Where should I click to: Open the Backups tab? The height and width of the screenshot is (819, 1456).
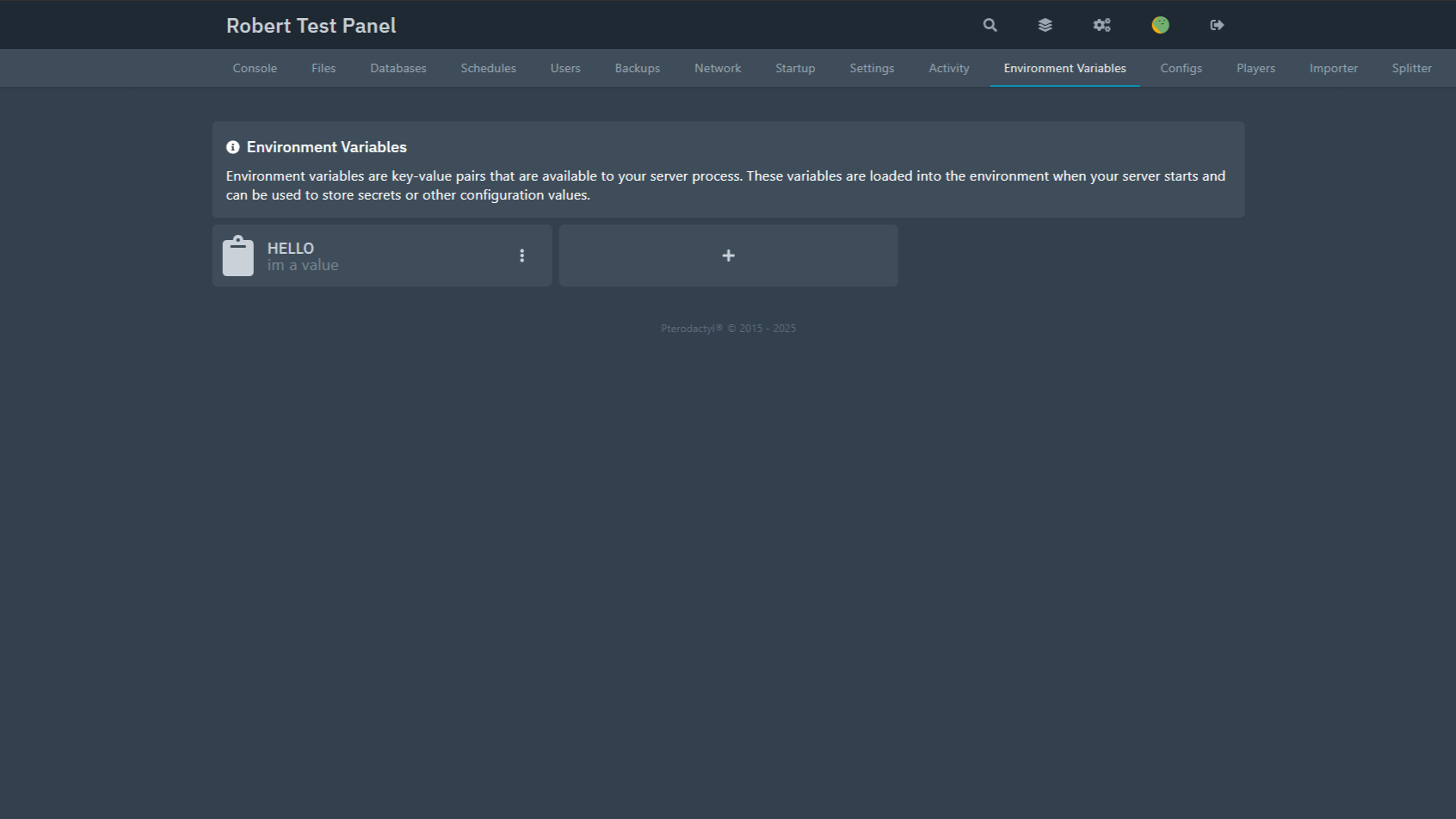point(637,68)
